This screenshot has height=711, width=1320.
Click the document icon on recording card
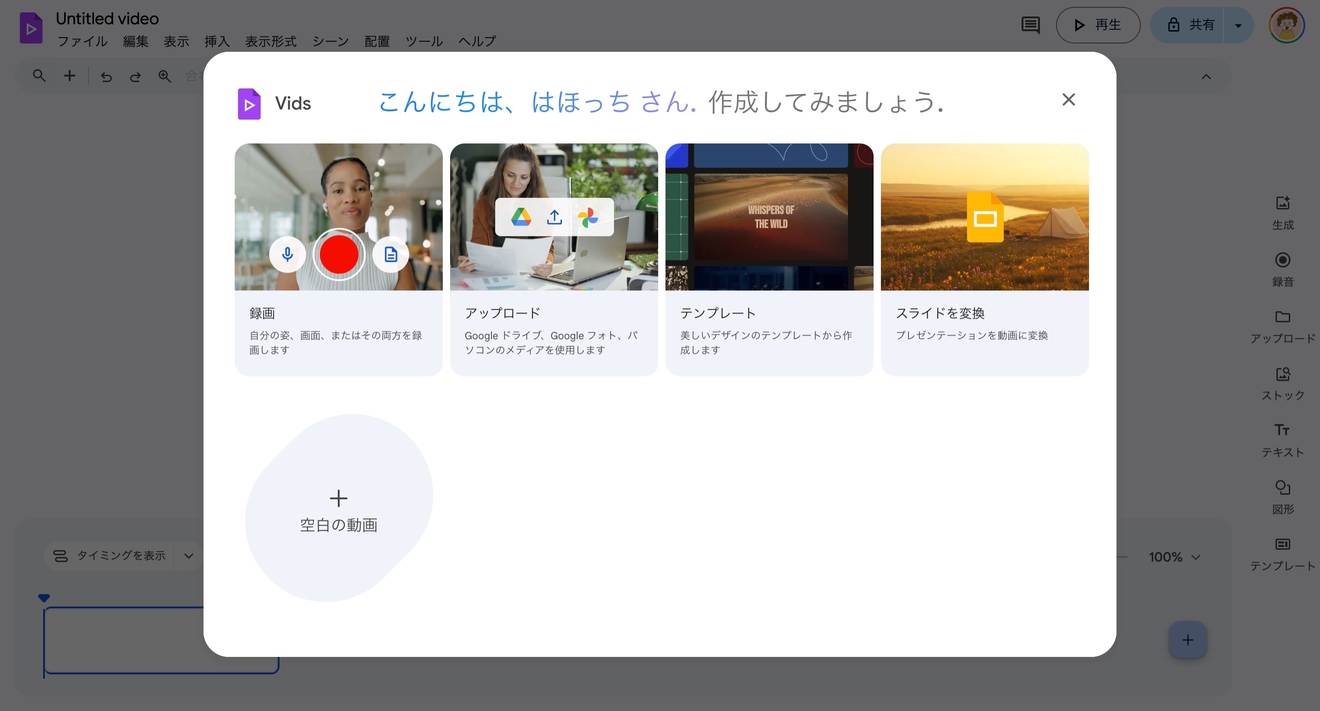pos(391,254)
